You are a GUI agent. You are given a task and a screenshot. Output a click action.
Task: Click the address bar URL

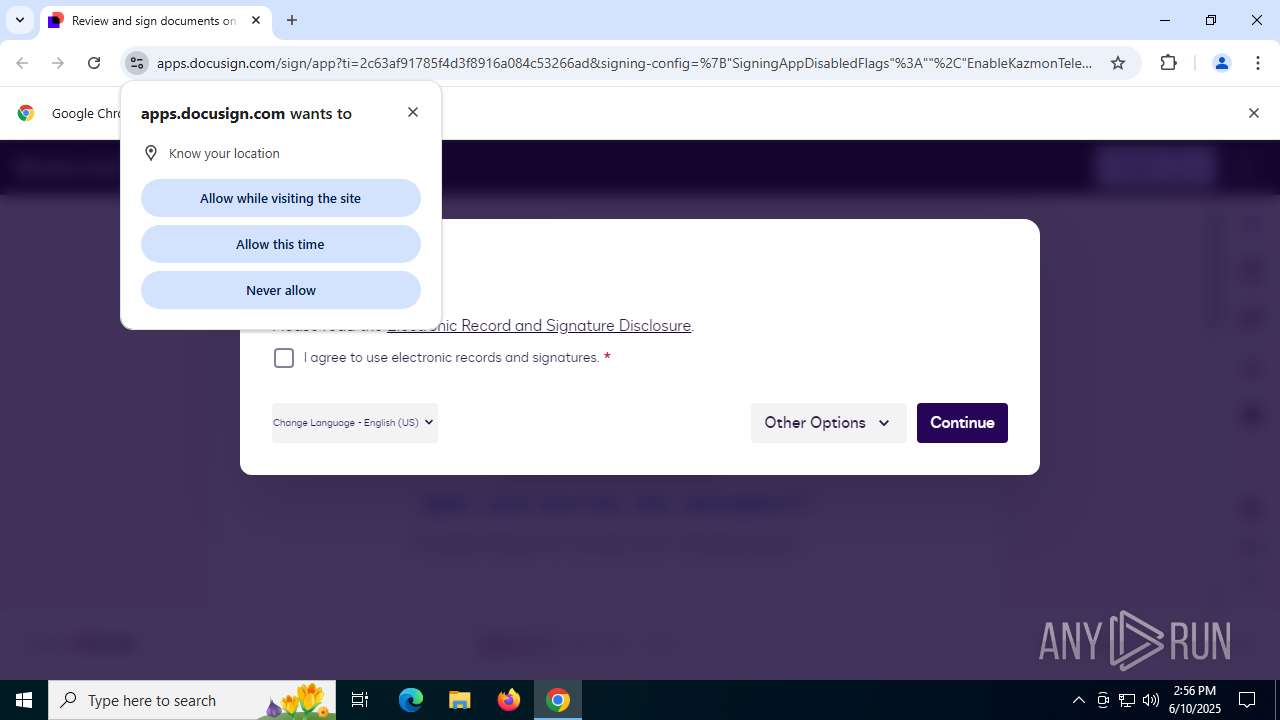625,63
